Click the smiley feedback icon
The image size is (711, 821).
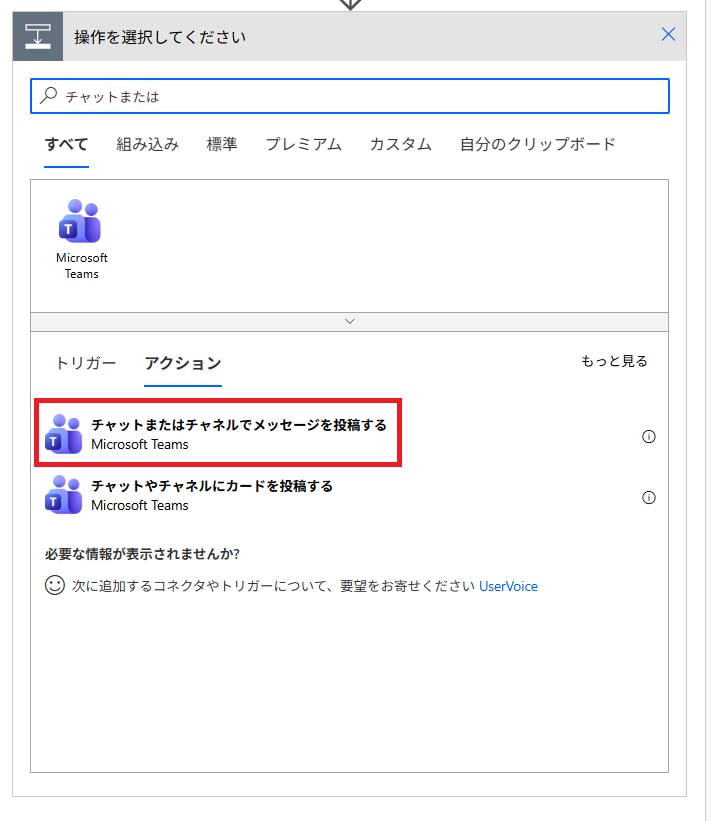pyautogui.click(x=55, y=586)
